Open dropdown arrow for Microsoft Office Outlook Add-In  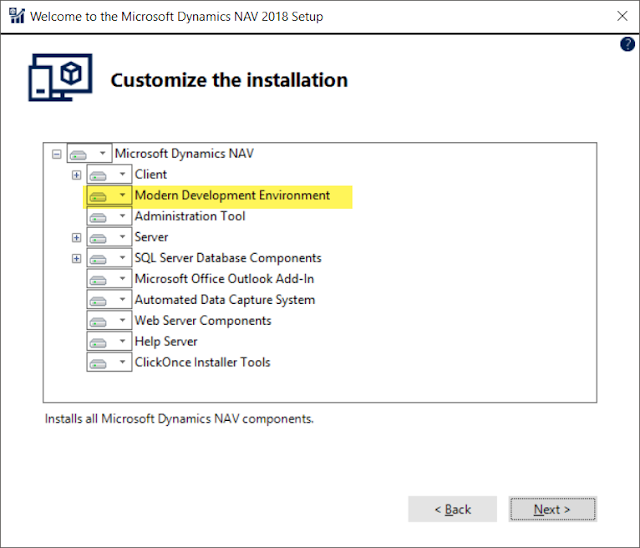122,278
